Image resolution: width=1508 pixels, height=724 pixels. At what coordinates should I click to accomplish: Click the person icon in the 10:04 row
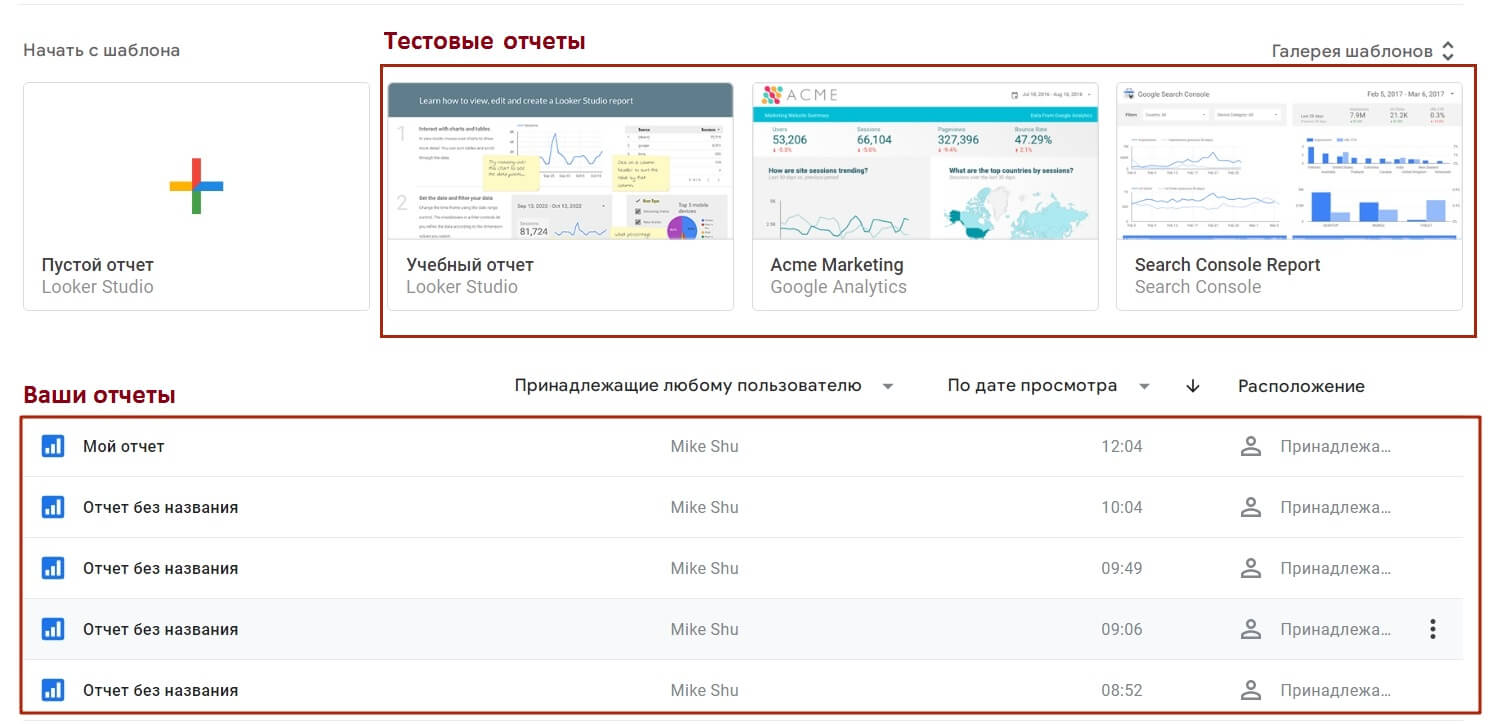(x=1250, y=507)
